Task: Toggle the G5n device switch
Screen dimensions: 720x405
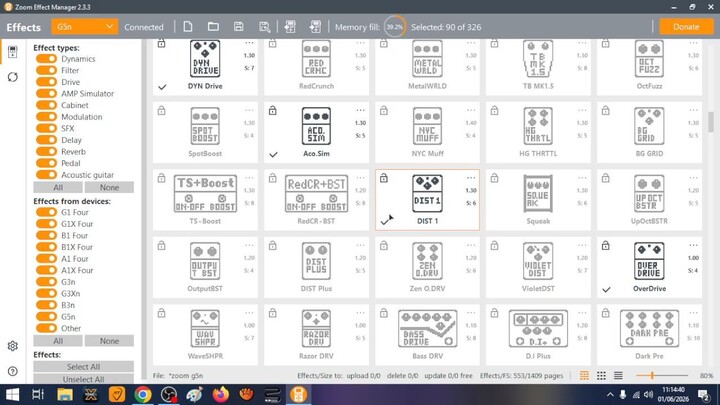Action: coord(46,316)
